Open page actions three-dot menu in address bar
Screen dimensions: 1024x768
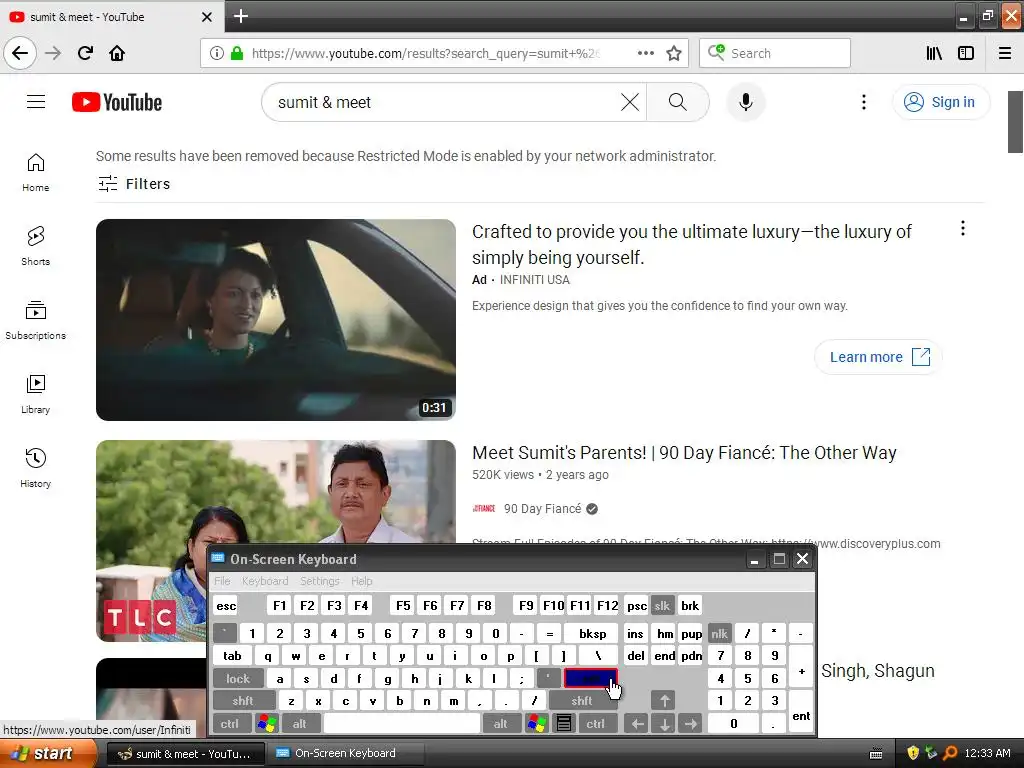pos(645,53)
